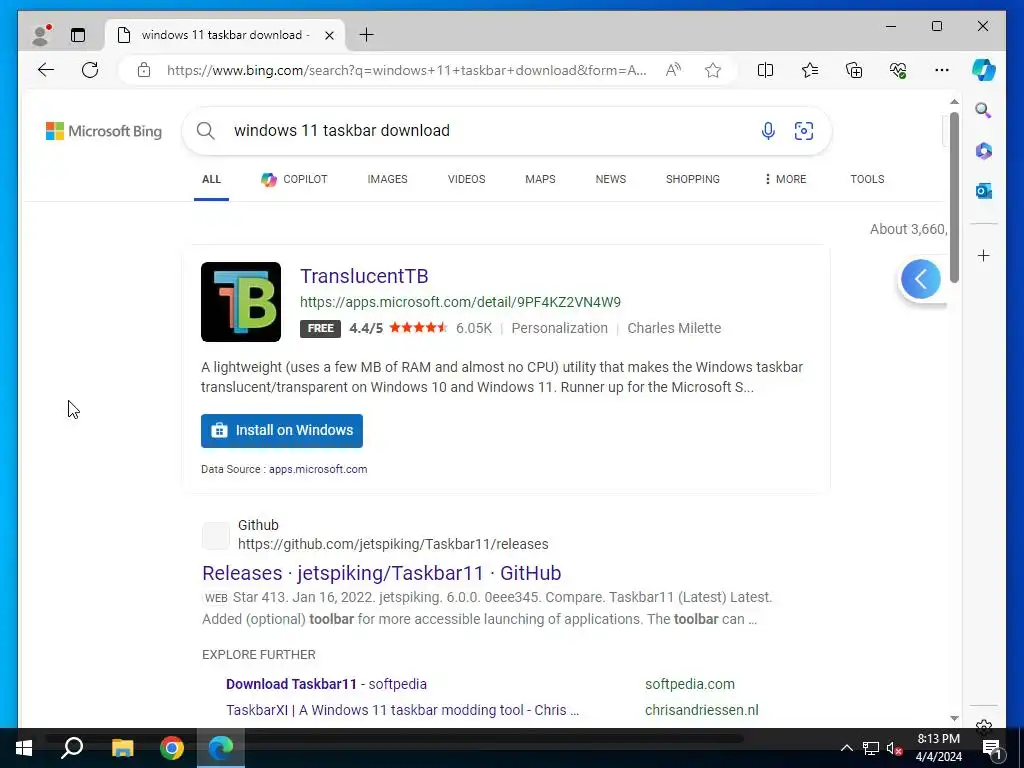The width and height of the screenshot is (1024, 768).
Task: Launch Google Chrome from taskbar
Action: (172, 748)
